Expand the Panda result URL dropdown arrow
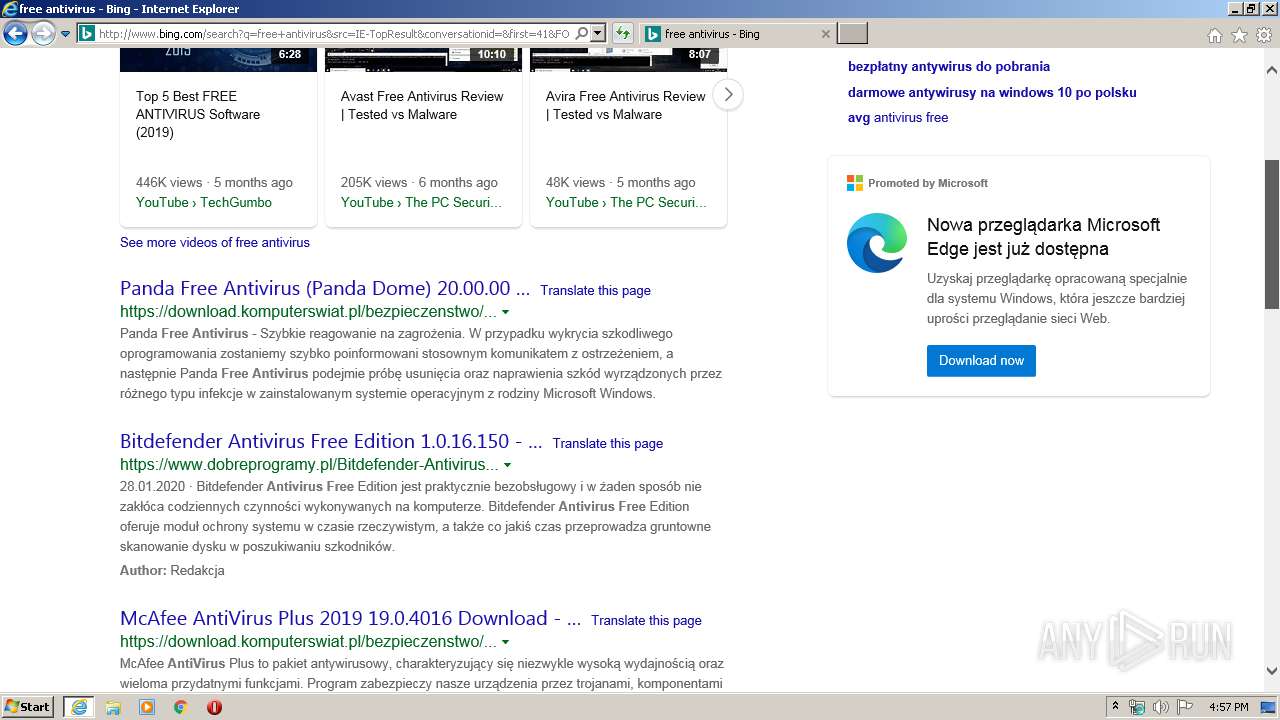Image resolution: width=1280 pixels, height=720 pixels. [505, 312]
